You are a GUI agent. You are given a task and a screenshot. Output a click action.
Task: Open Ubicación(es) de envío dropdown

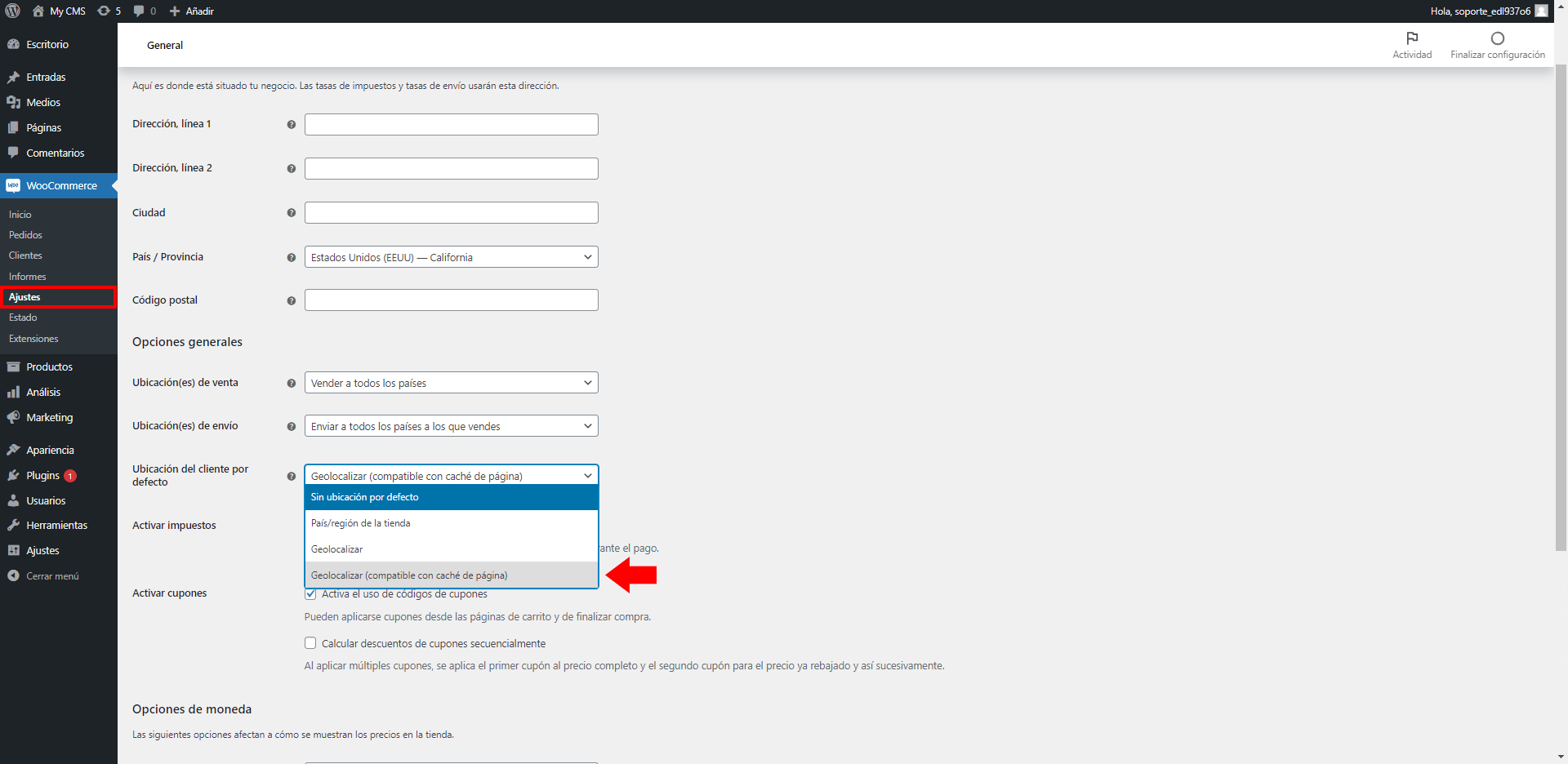pyautogui.click(x=451, y=426)
